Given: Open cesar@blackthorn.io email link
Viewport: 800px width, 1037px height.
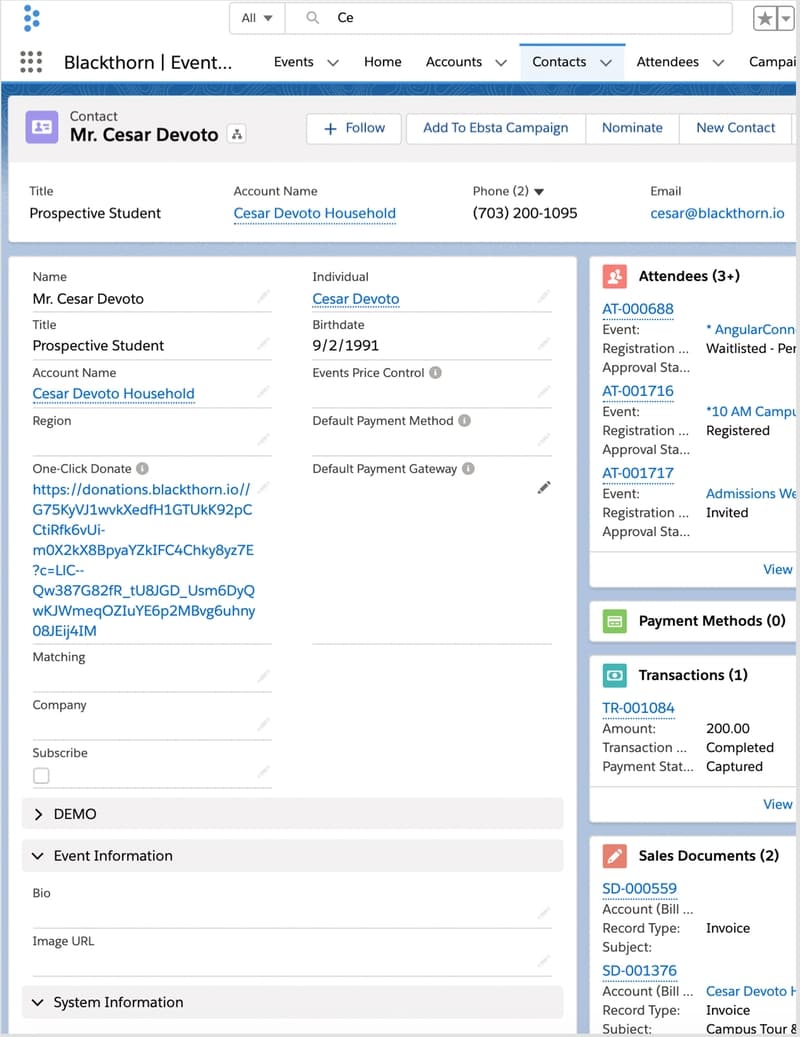Looking at the screenshot, I should (x=717, y=213).
